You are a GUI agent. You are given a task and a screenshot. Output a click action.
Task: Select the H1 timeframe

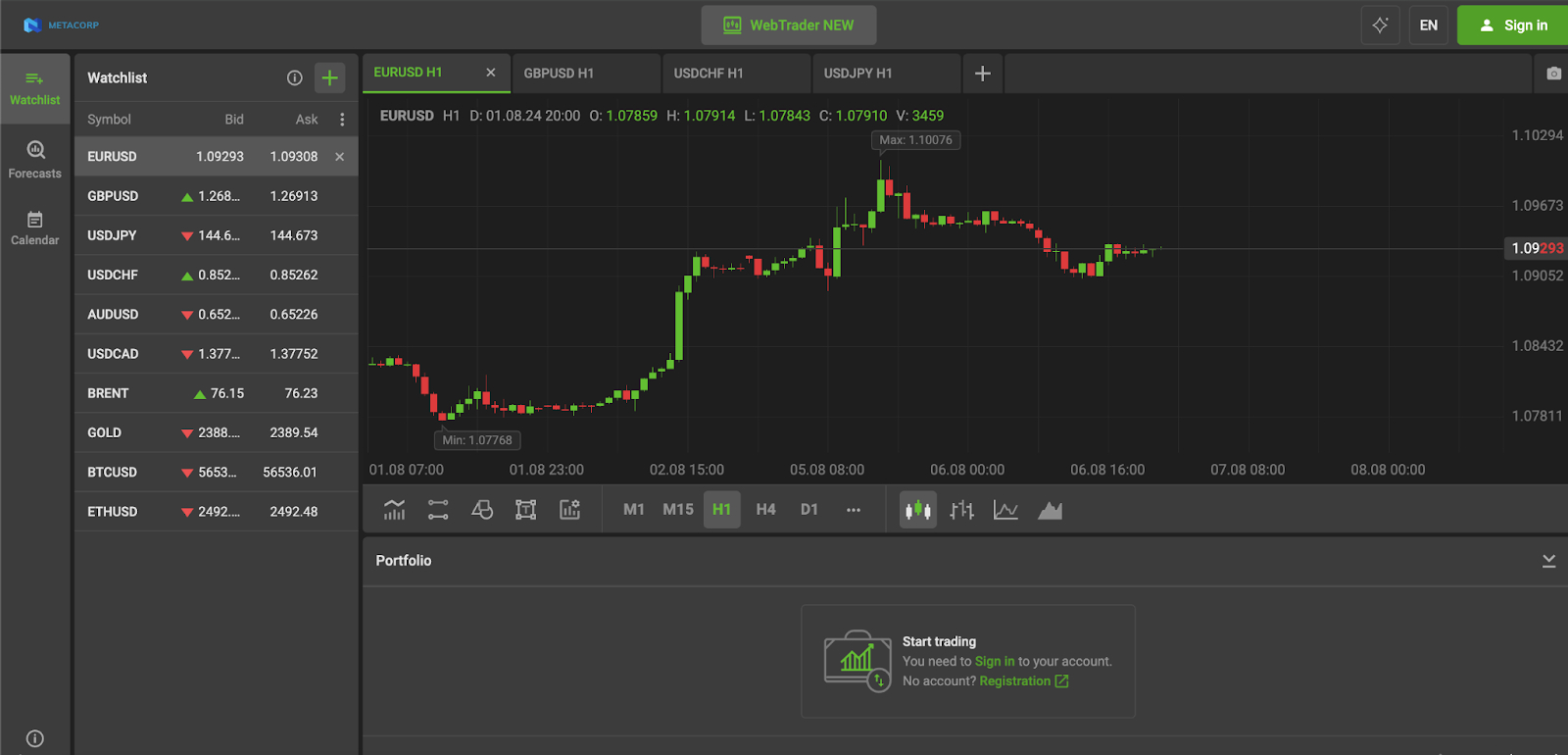pyautogui.click(x=722, y=510)
